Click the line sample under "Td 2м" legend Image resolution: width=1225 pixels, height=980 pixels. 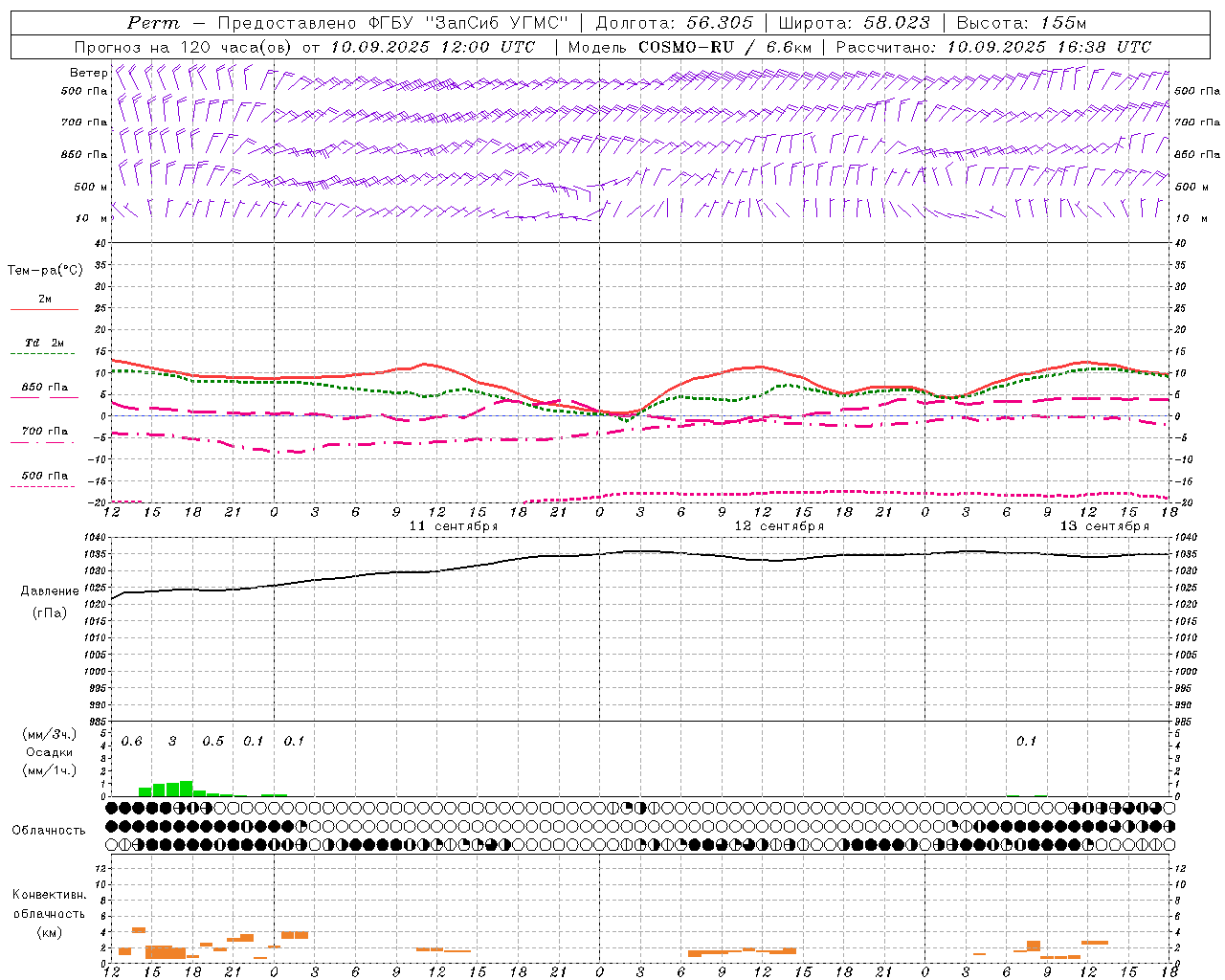coord(43,354)
